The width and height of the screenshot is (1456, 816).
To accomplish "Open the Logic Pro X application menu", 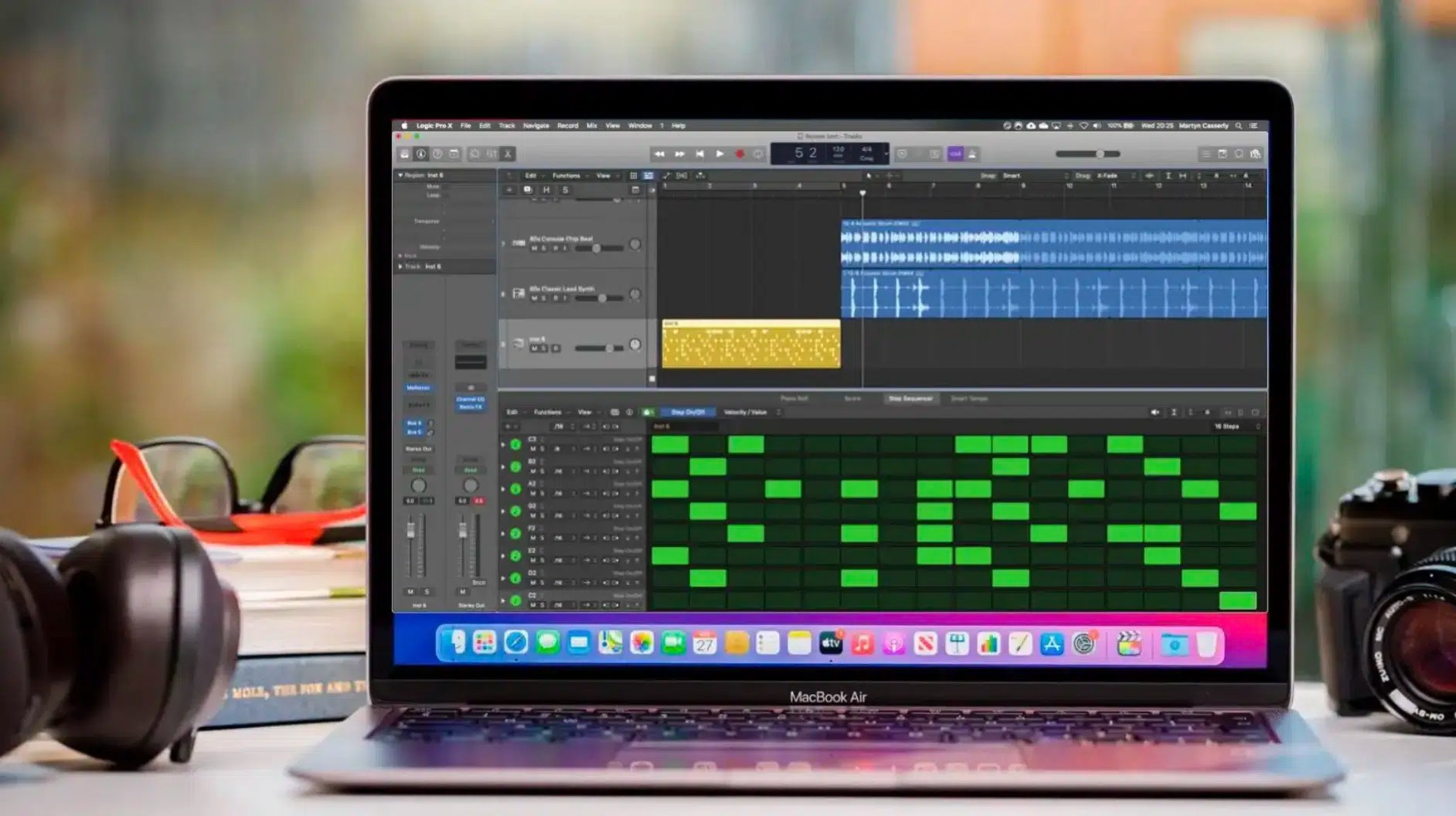I will [434, 125].
